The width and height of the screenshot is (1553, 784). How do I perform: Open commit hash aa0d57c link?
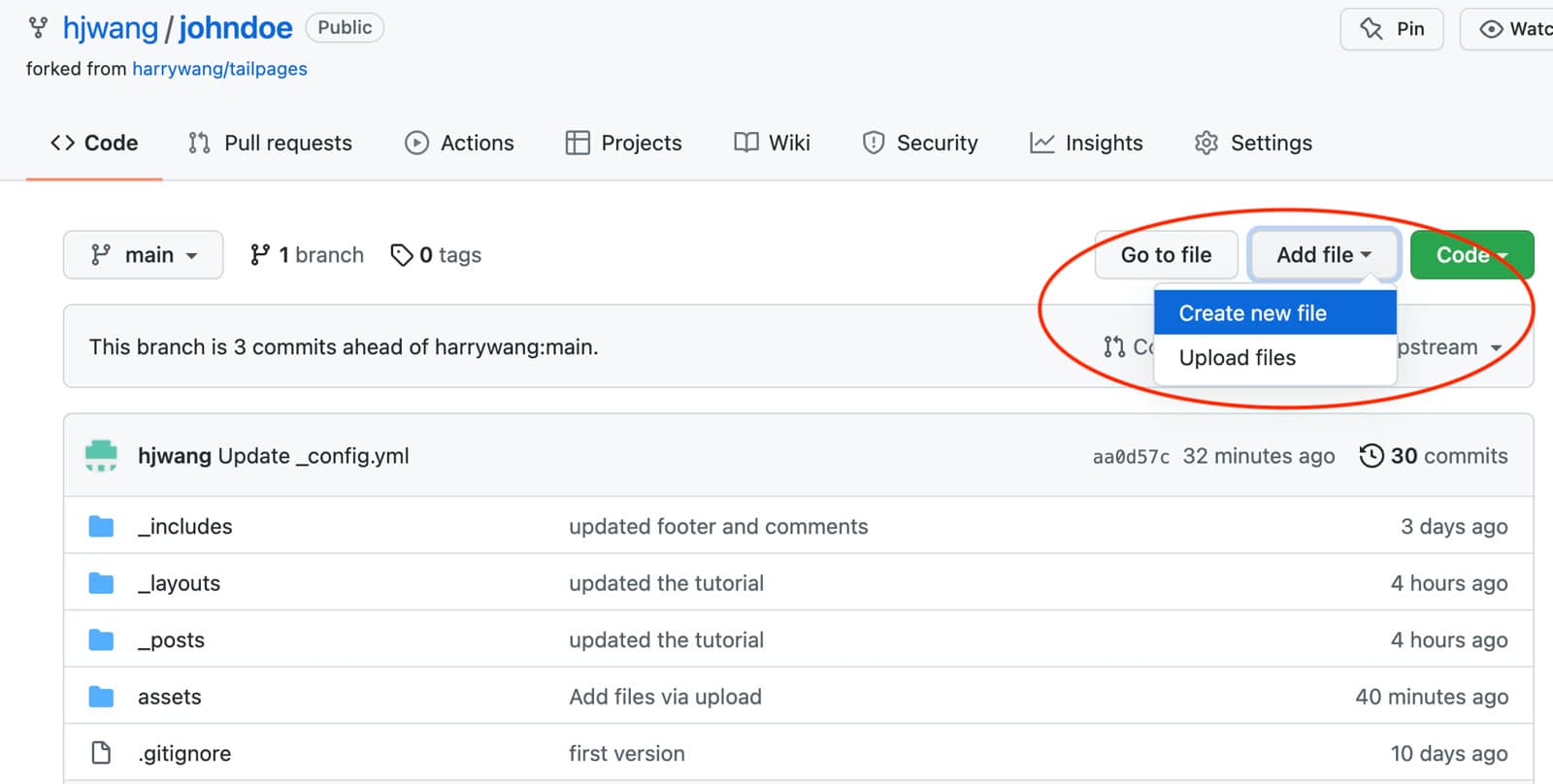[1131, 456]
